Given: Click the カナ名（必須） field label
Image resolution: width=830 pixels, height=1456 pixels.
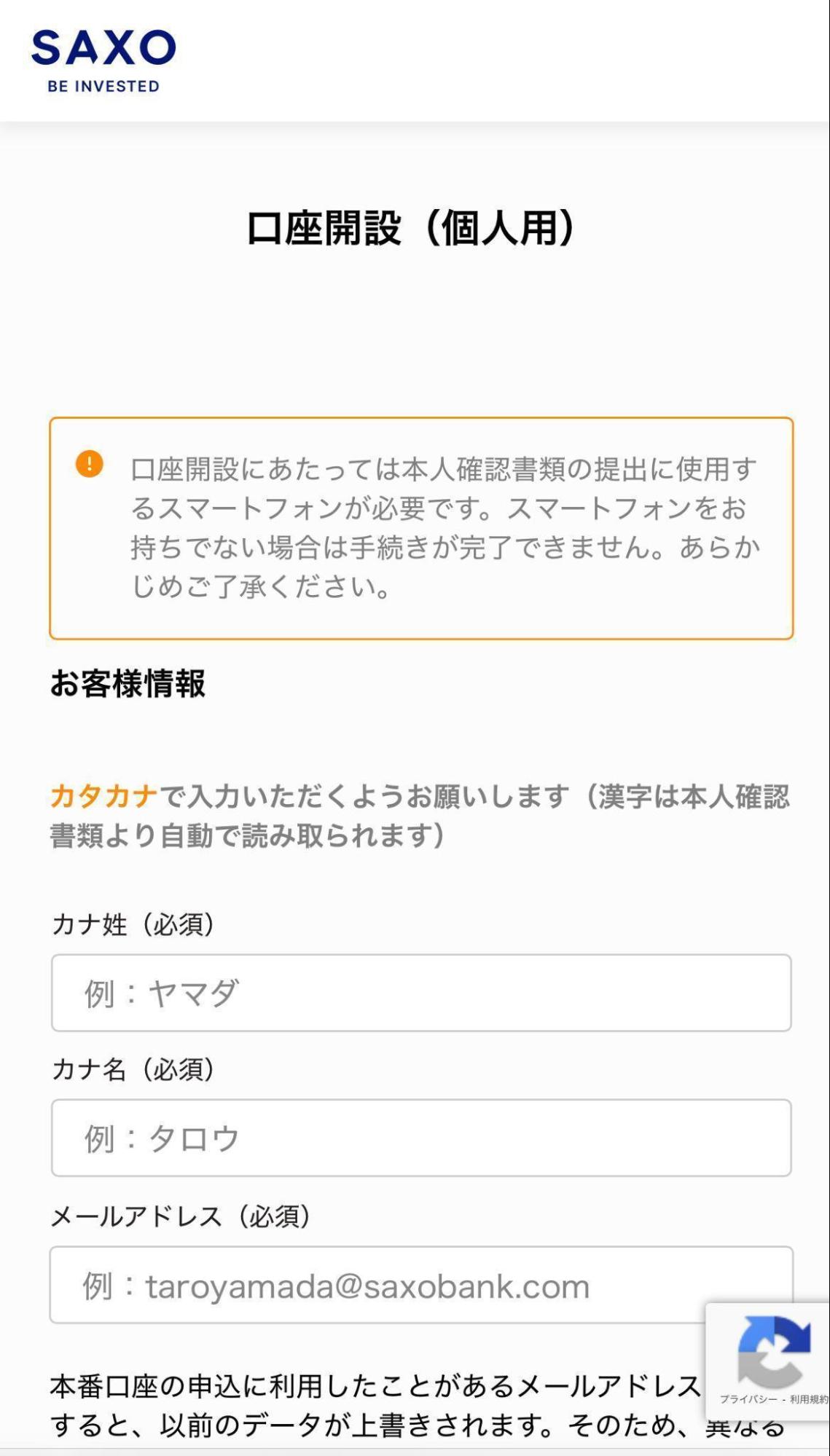Looking at the screenshot, I should click(133, 1069).
